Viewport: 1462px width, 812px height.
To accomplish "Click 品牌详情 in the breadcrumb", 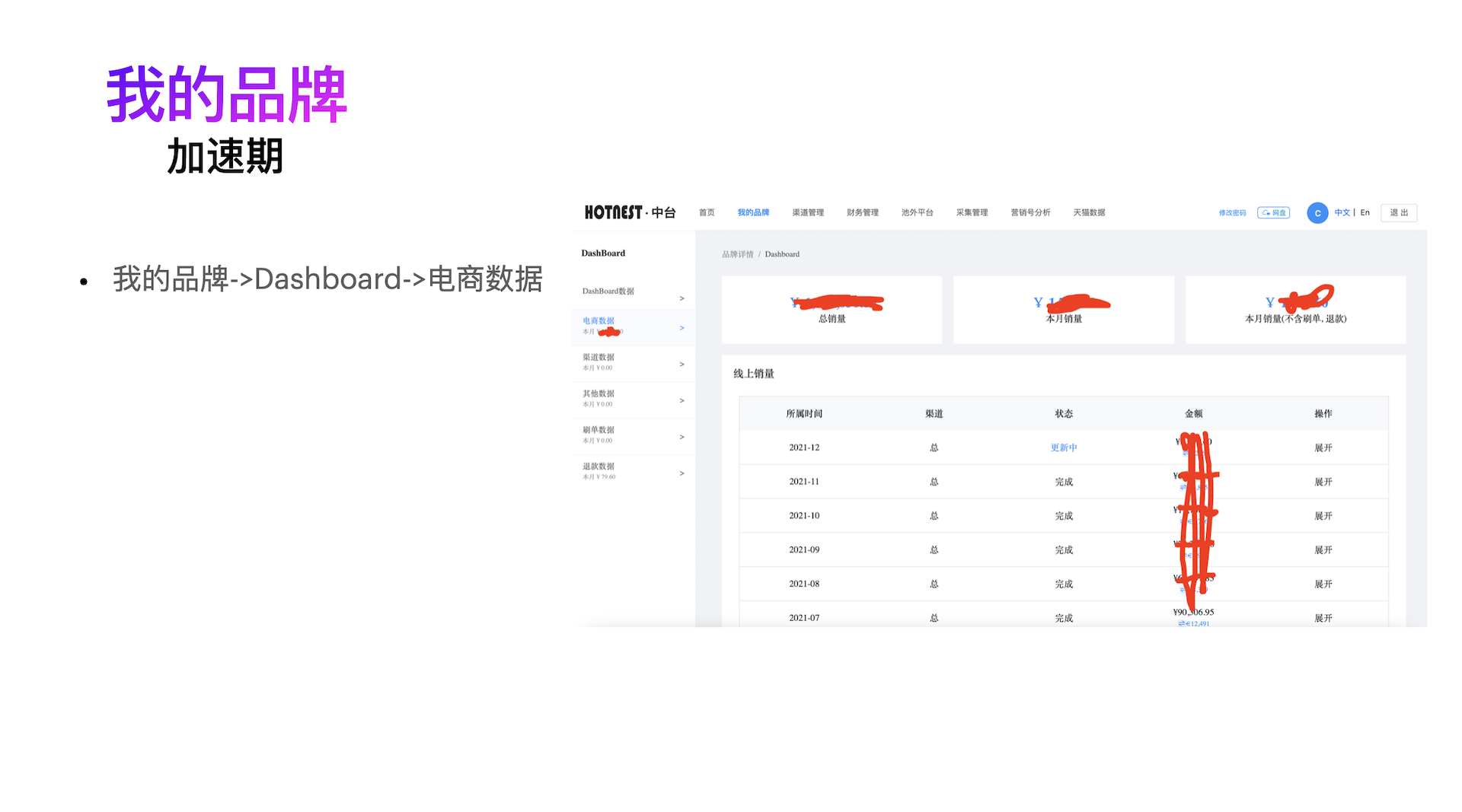I will click(737, 254).
